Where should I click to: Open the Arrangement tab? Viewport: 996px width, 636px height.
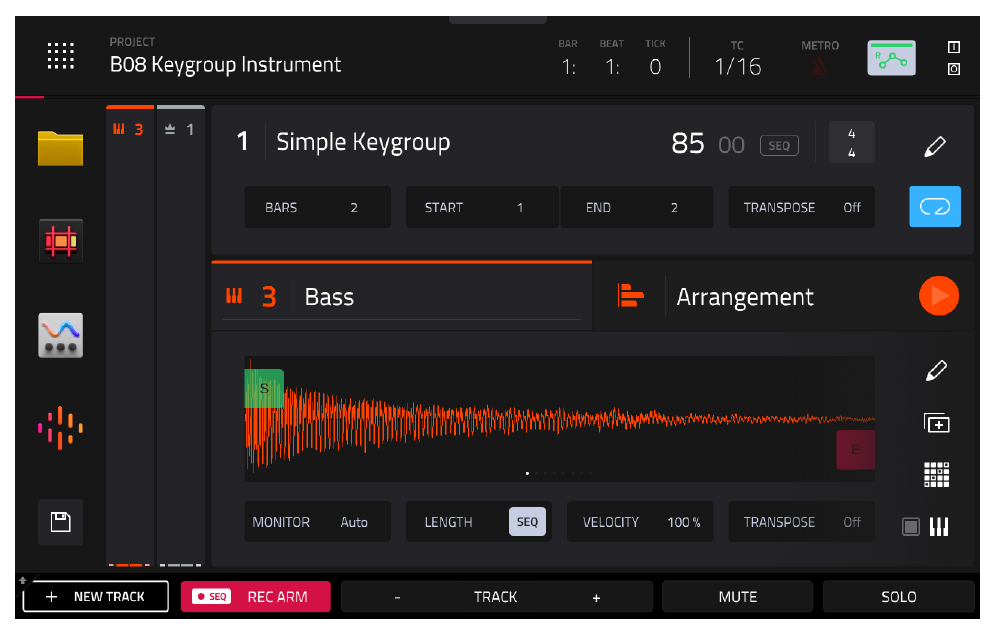[x=744, y=297]
